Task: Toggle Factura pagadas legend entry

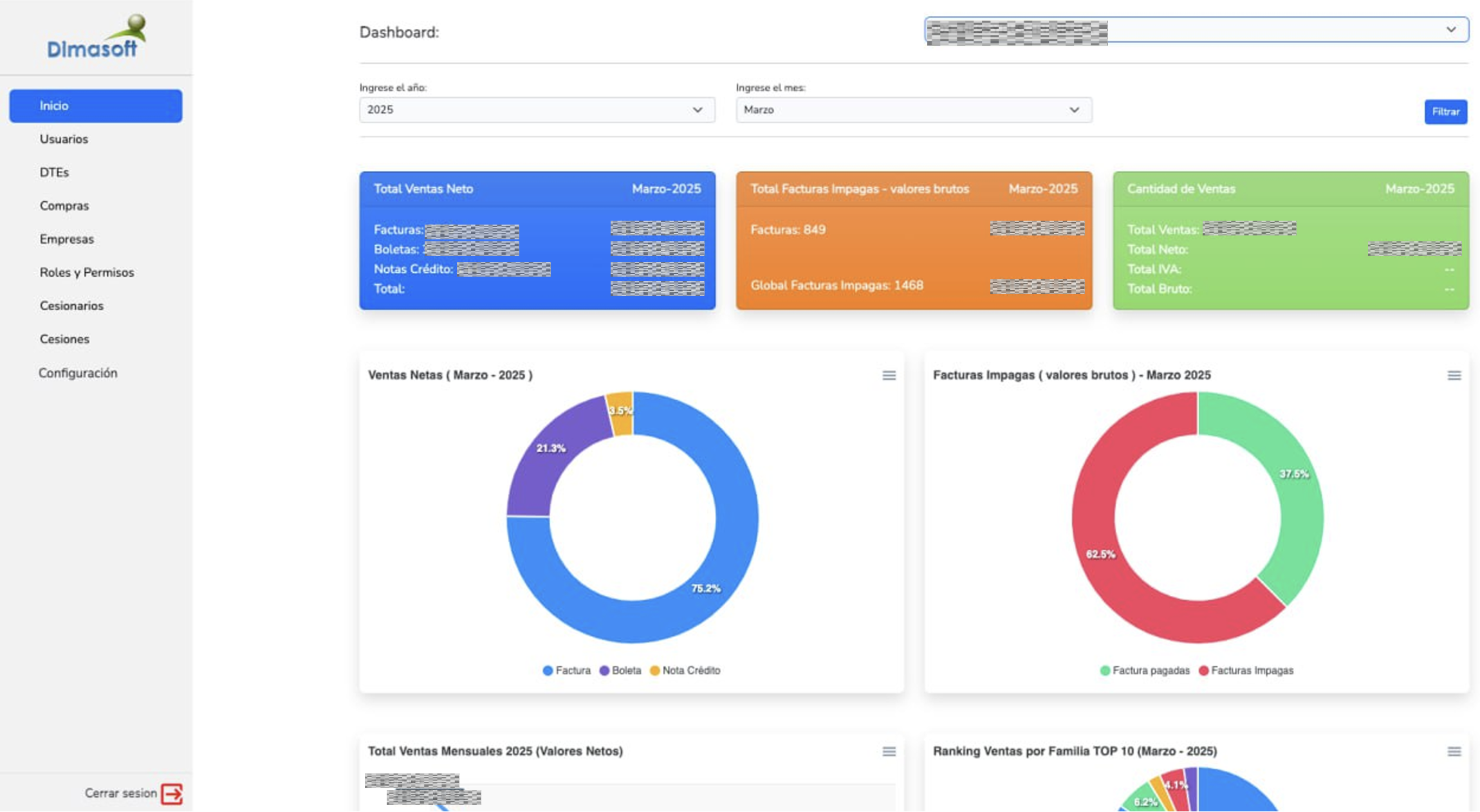Action: [x=1145, y=670]
